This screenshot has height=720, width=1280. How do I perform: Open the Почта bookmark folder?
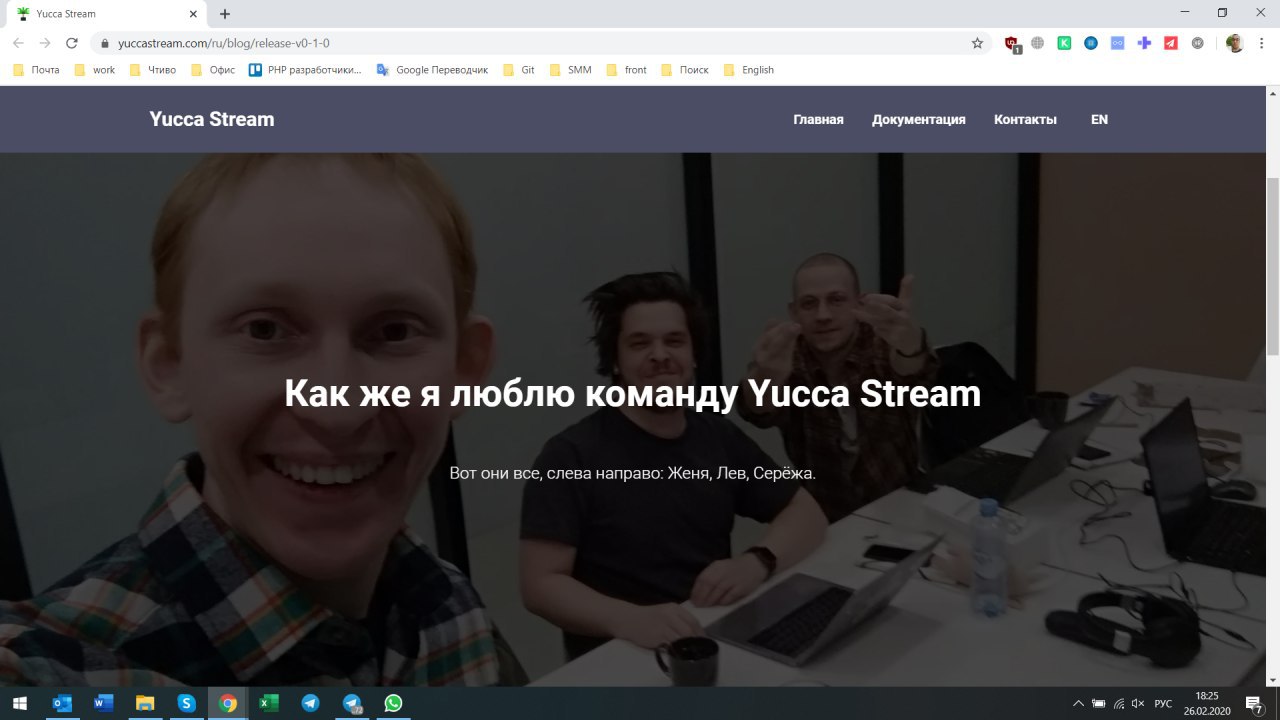tap(36, 70)
